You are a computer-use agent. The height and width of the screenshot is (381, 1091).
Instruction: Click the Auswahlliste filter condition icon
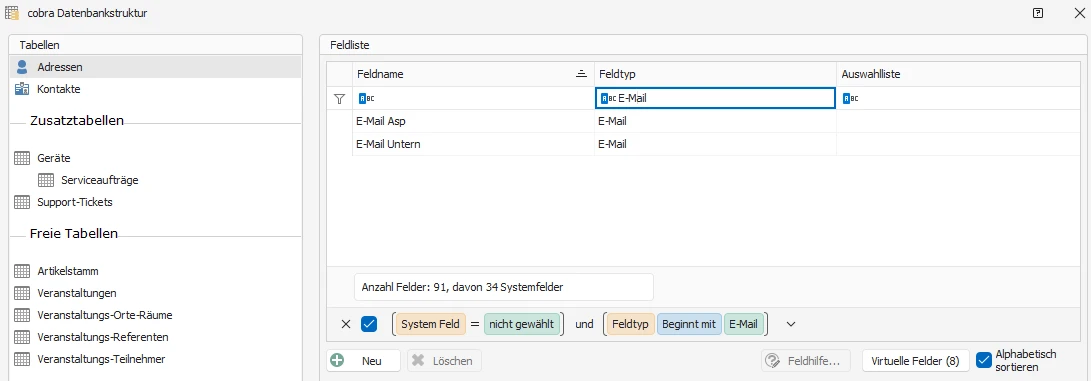pyautogui.click(x=850, y=99)
